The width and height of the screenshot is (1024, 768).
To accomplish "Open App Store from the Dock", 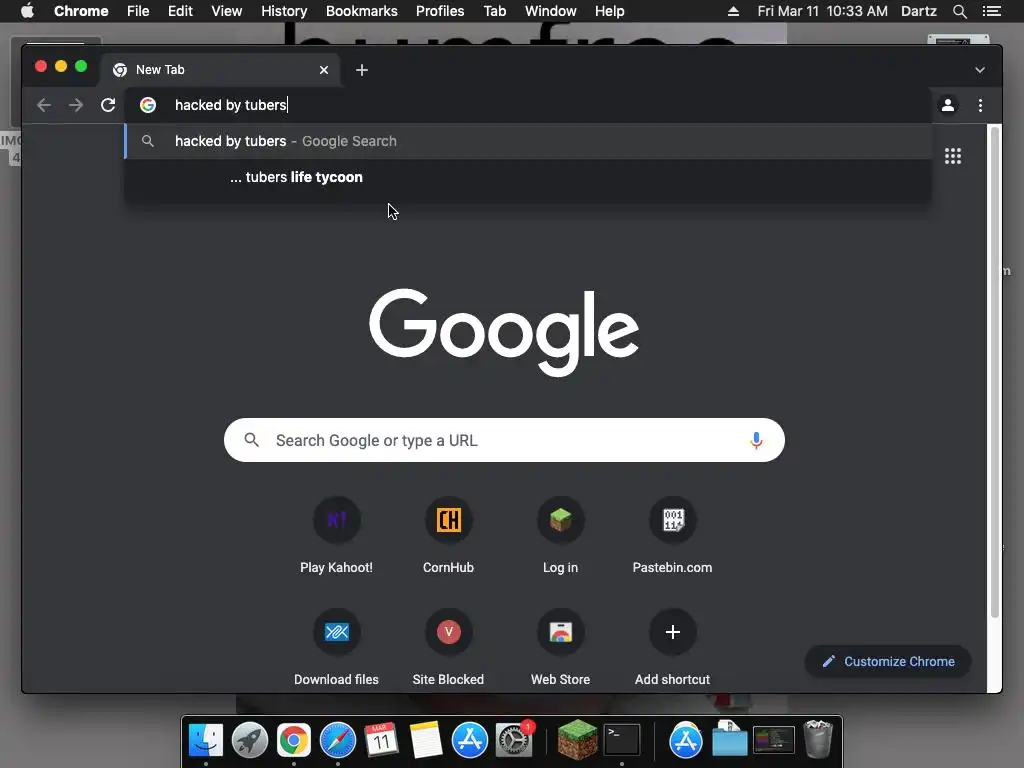I will point(470,741).
